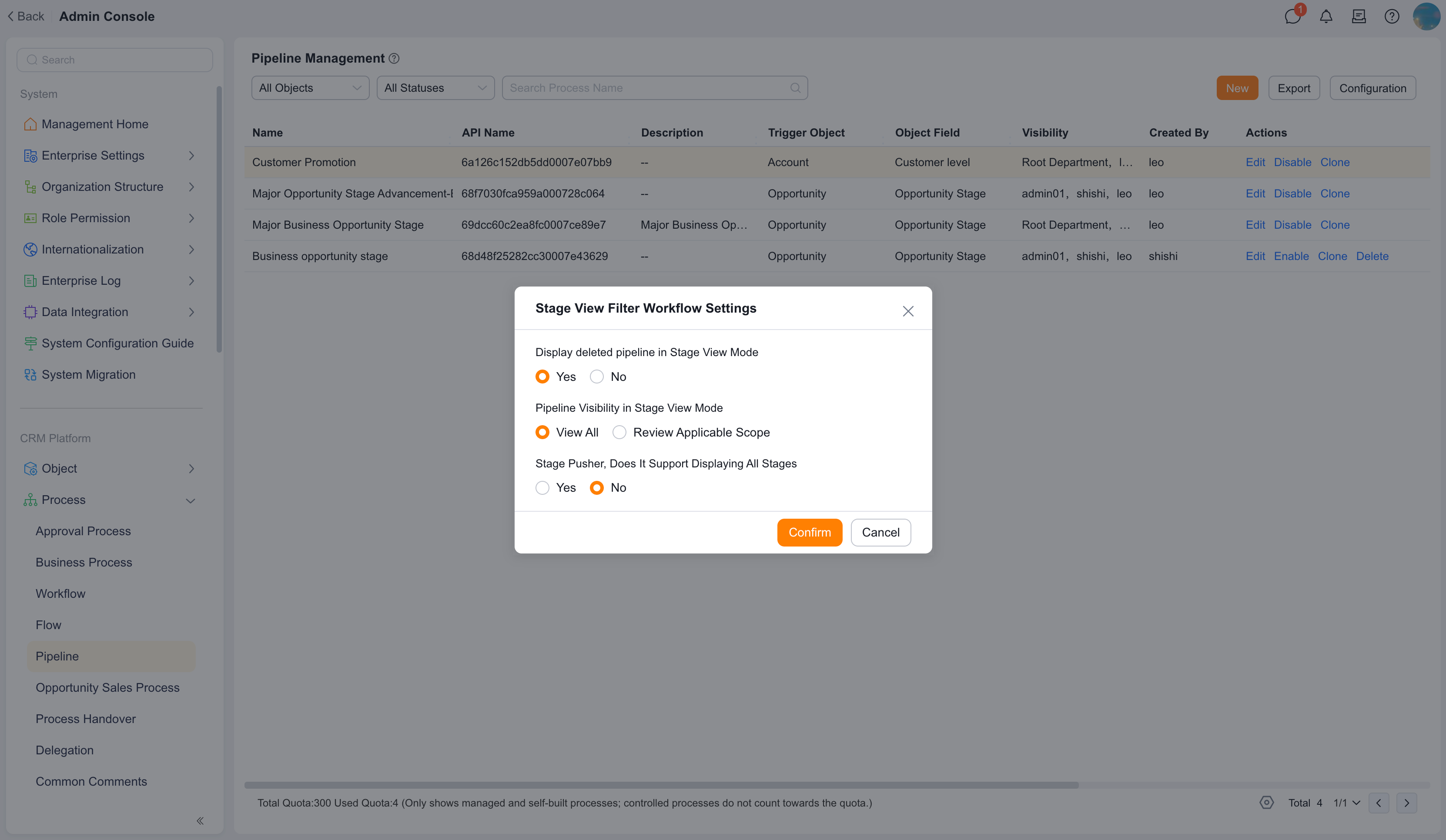Open the notification bell icon
This screenshot has width=1446, height=840.
(1326, 16)
